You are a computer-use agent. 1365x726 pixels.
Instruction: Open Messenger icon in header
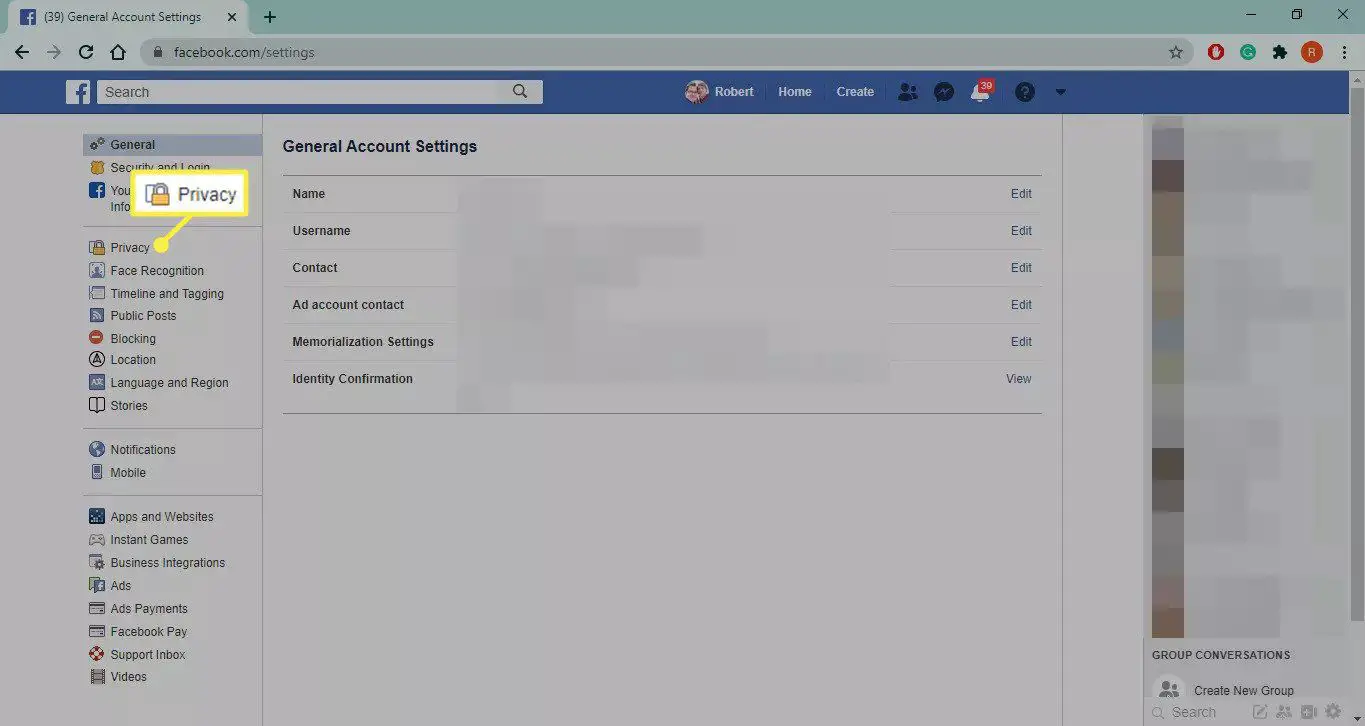[944, 92]
